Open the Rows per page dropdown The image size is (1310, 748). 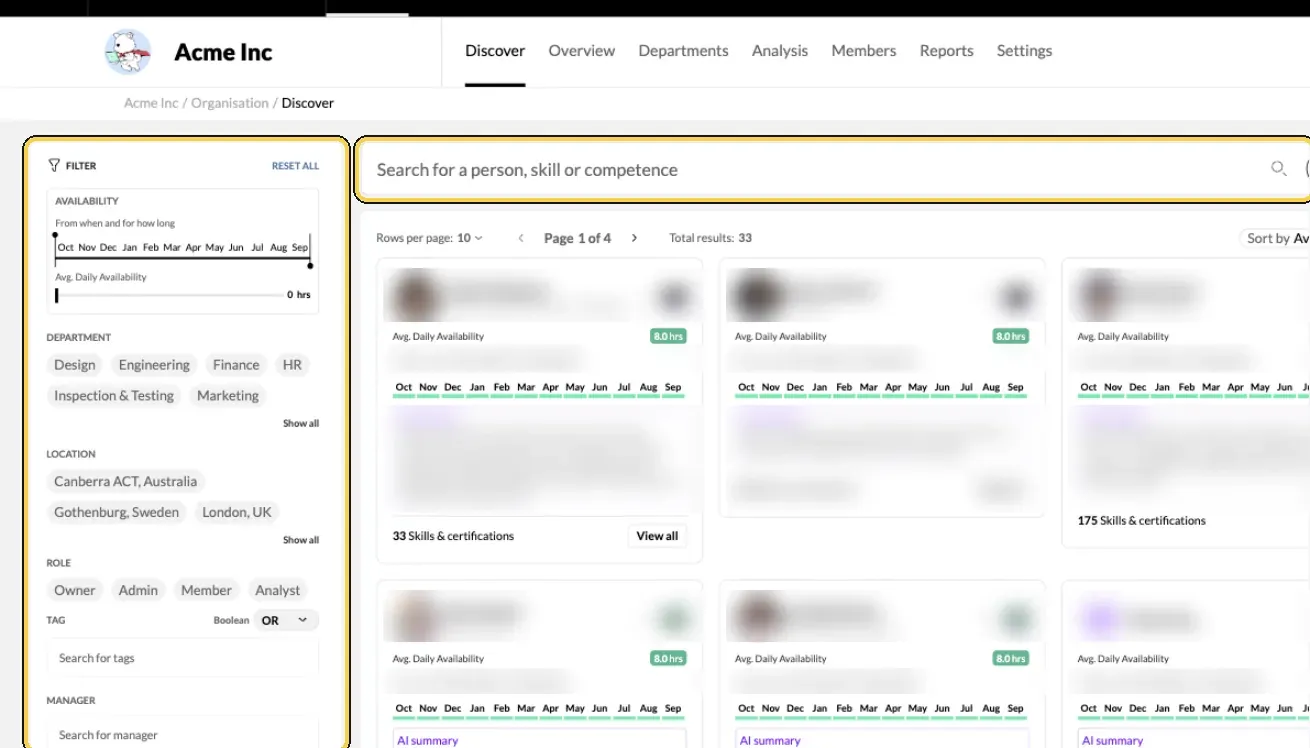[x=470, y=238]
